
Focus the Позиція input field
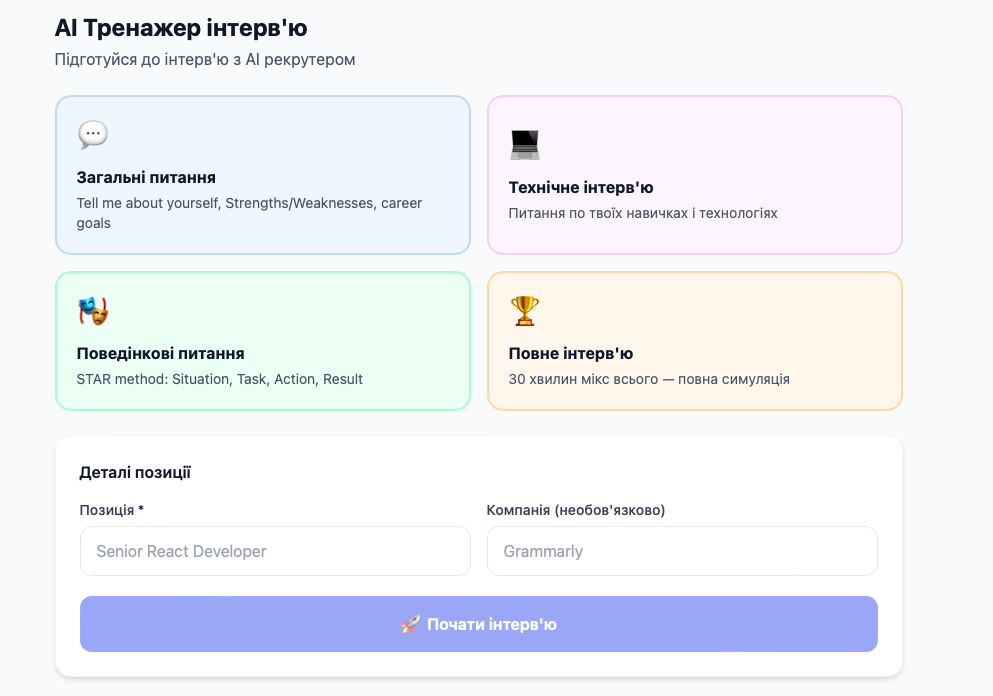(x=275, y=551)
